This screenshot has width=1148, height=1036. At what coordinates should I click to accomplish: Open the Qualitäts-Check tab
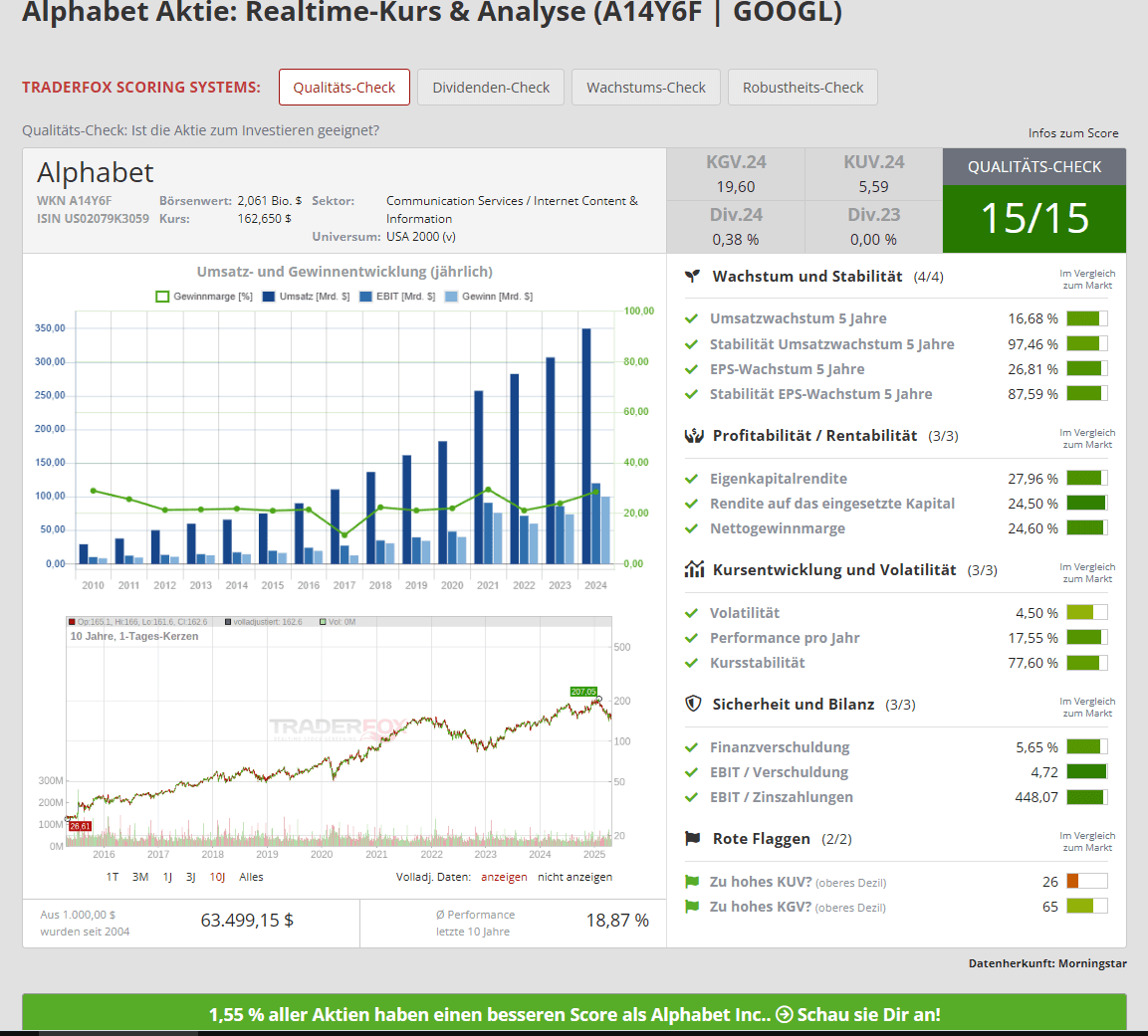pos(344,87)
